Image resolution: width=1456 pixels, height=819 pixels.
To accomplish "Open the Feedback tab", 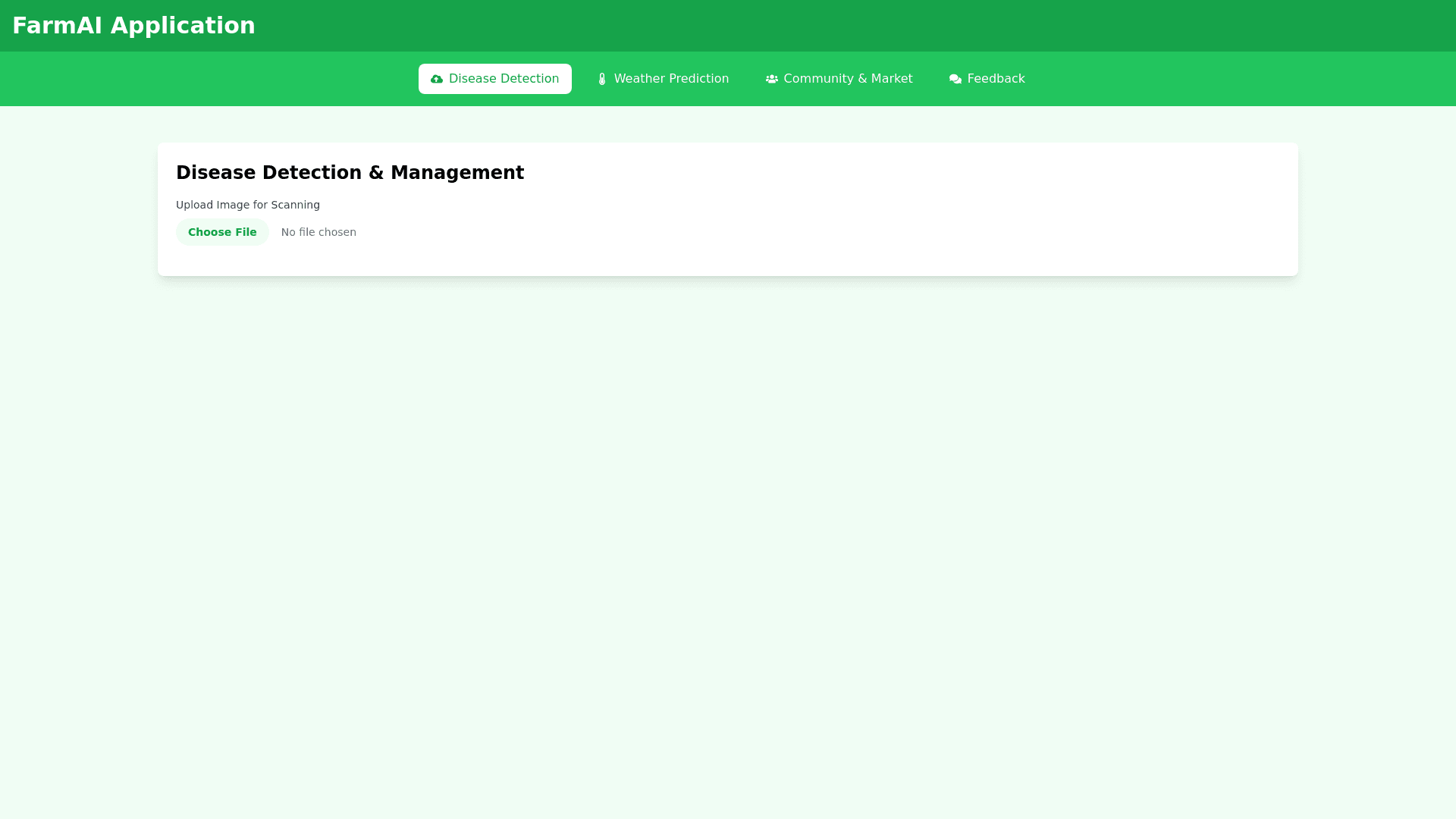I will point(987,79).
